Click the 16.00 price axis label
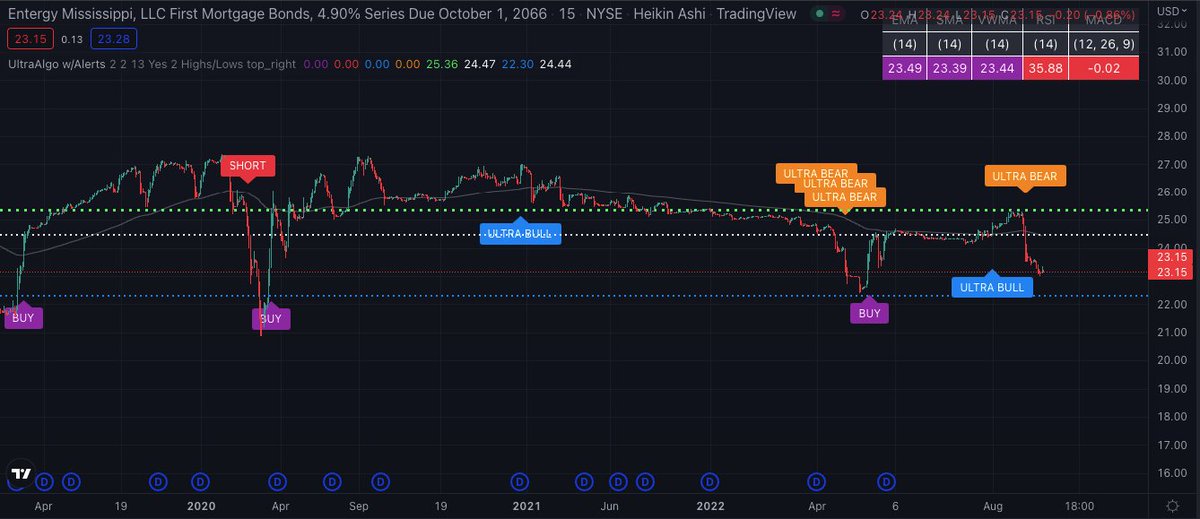This screenshot has width=1200, height=519. pyautogui.click(x=1170, y=473)
